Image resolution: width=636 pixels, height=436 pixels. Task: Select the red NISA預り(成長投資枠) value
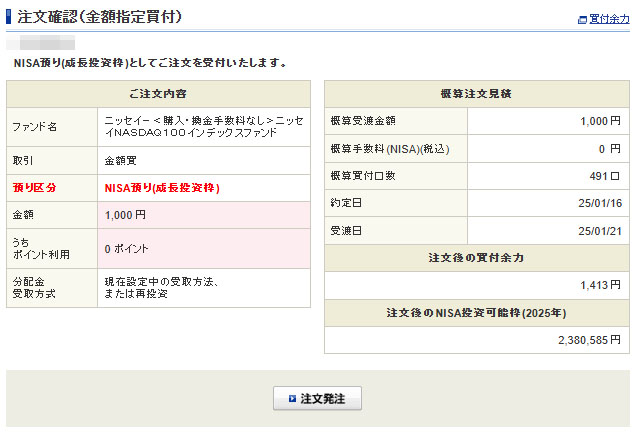pos(161,187)
